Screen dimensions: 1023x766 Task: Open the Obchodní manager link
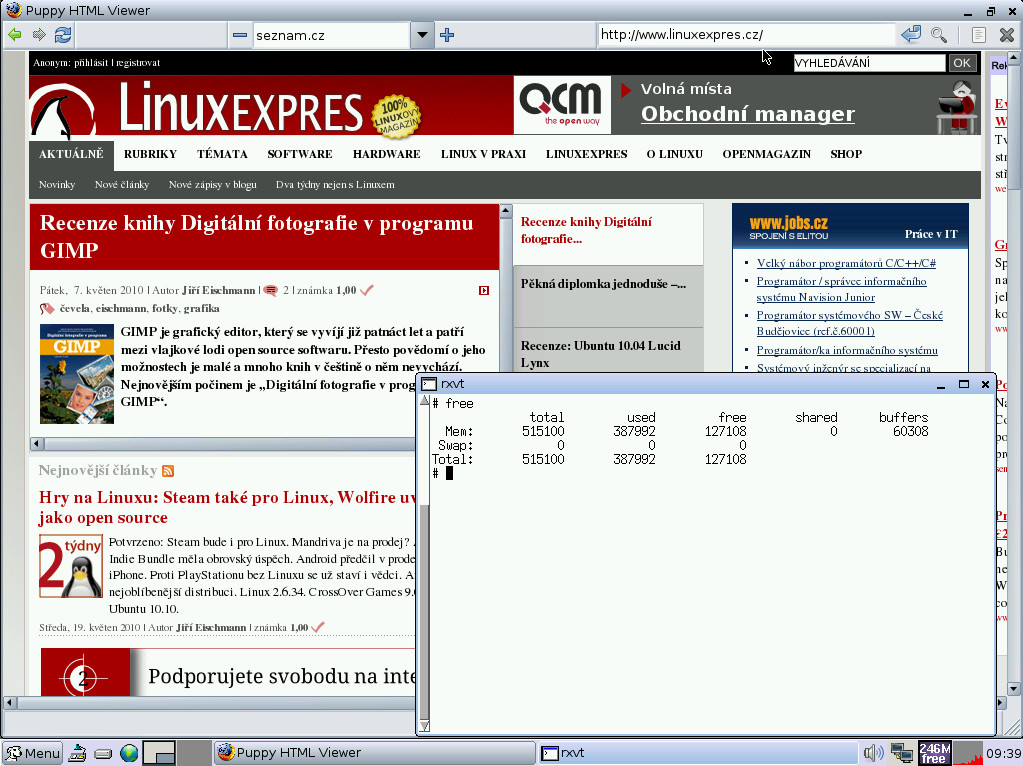pos(748,114)
